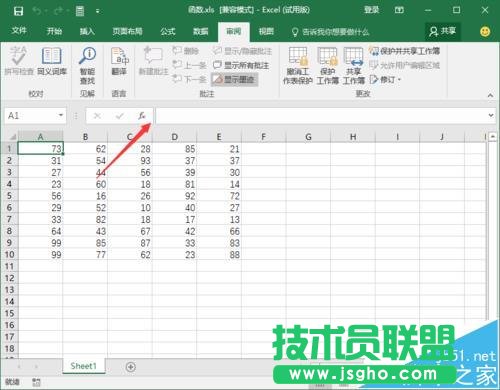Redo the action from the quick access toolbar
Screen dimensions: 500x390
(x=58, y=11)
